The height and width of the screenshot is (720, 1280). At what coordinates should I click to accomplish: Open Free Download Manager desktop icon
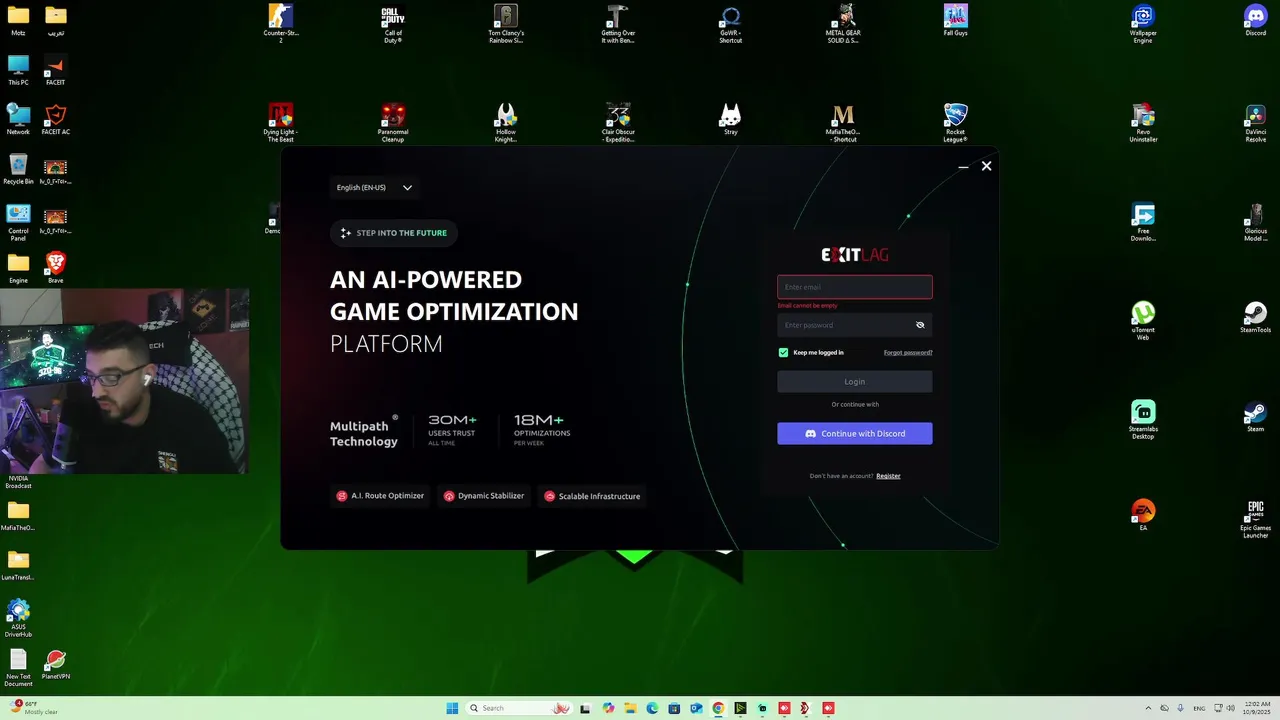[1143, 221]
